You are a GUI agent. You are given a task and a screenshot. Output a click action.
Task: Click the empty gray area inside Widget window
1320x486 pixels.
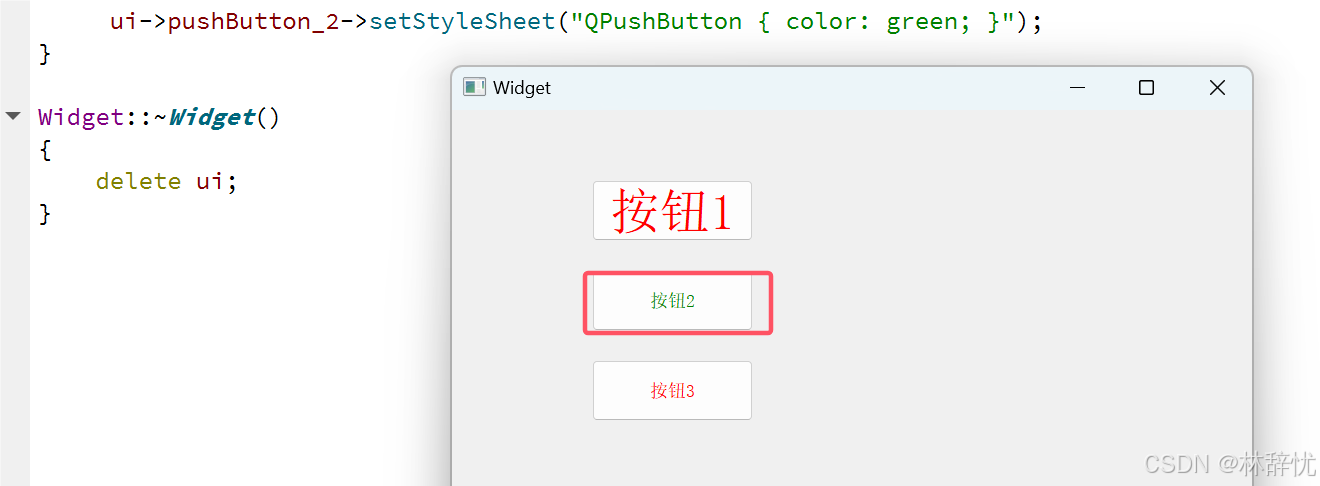point(1000,300)
